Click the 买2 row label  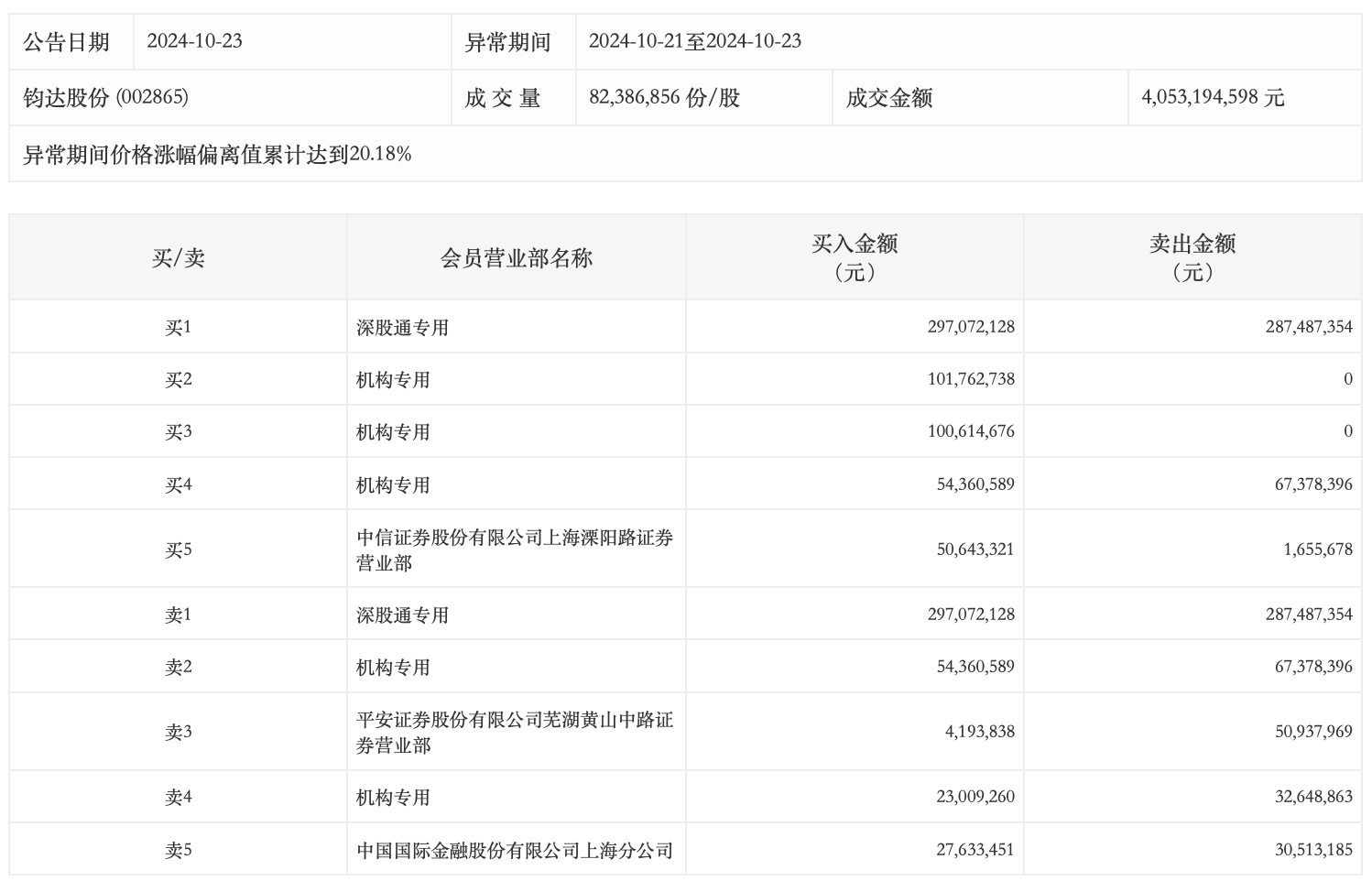pos(178,379)
